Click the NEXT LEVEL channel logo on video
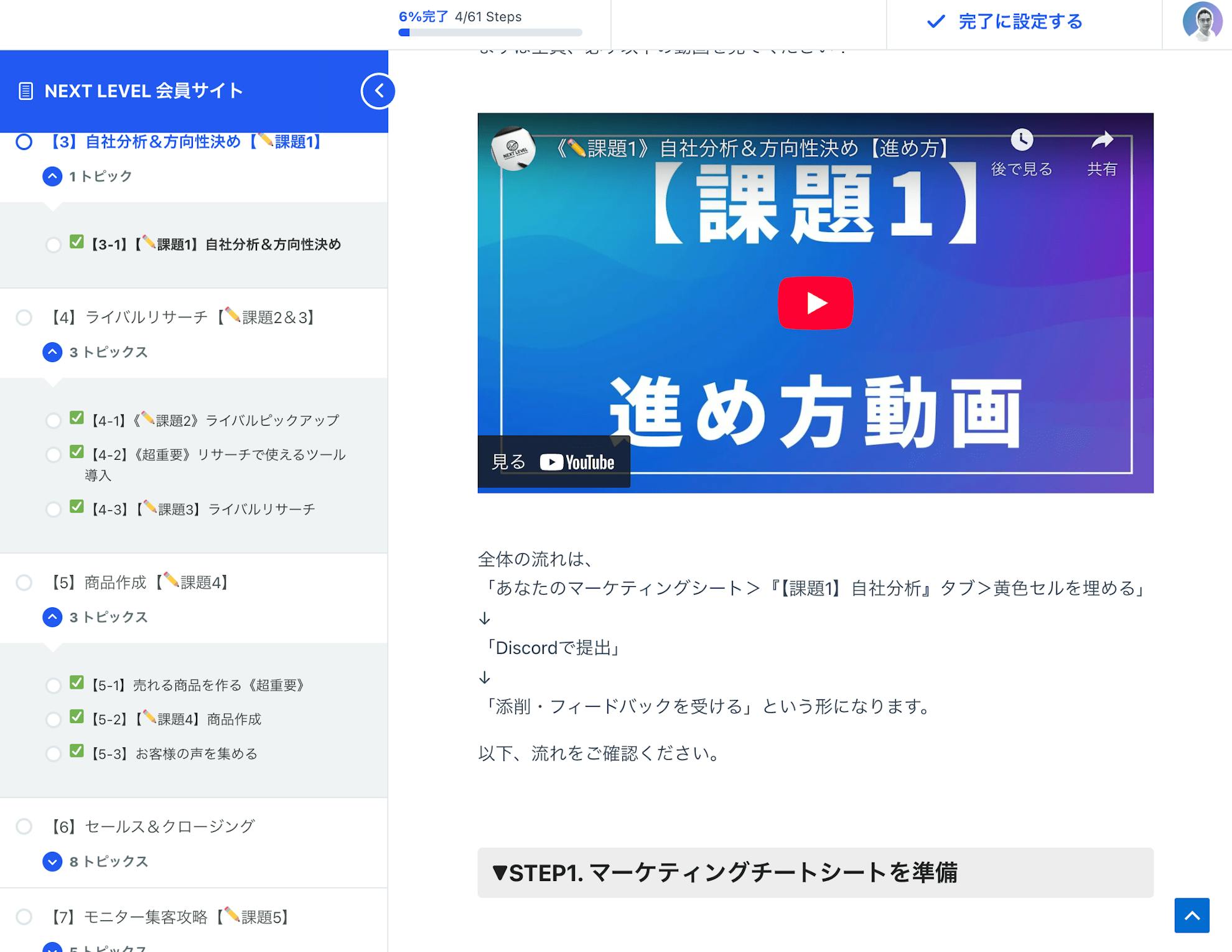This screenshot has width=1232, height=952. click(513, 149)
